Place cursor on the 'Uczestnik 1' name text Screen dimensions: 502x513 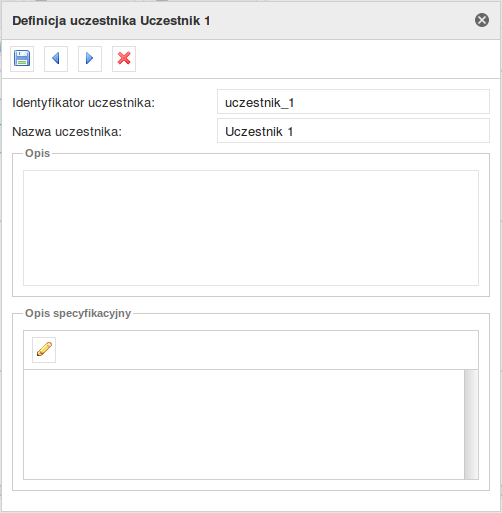259,132
